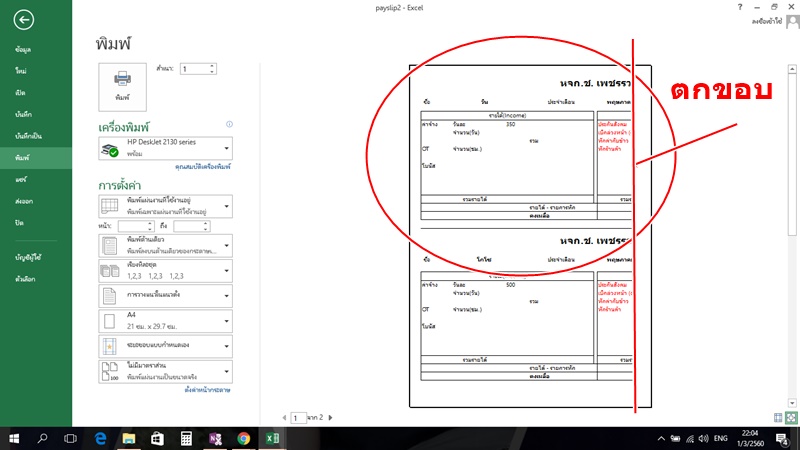Click the copies count input field
800x450 pixels.
click(x=194, y=69)
